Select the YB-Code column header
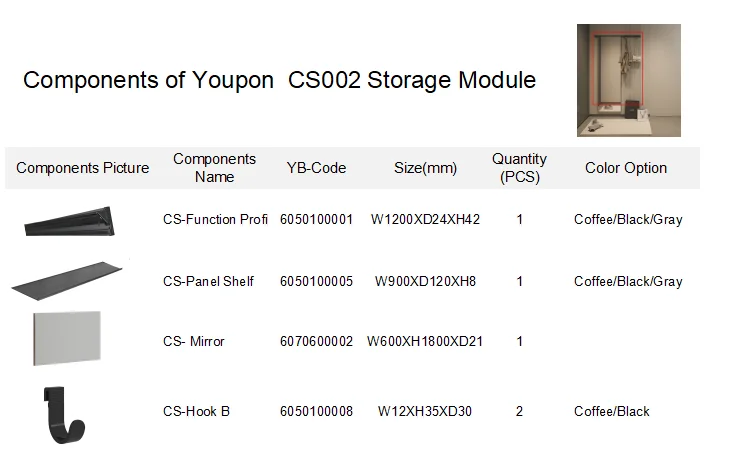This screenshot has width=750, height=465. (x=316, y=168)
